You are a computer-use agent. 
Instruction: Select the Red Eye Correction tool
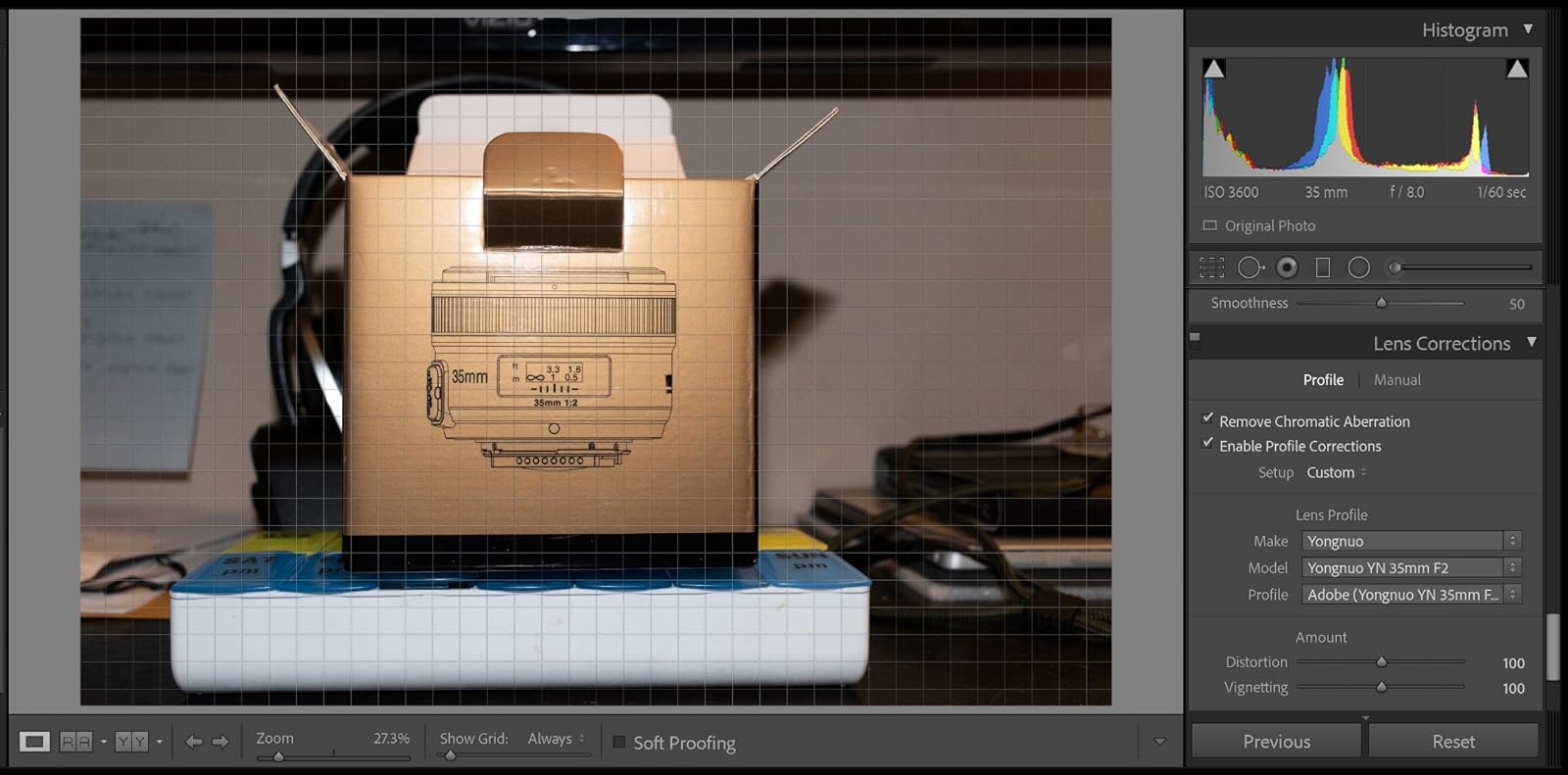click(1288, 267)
